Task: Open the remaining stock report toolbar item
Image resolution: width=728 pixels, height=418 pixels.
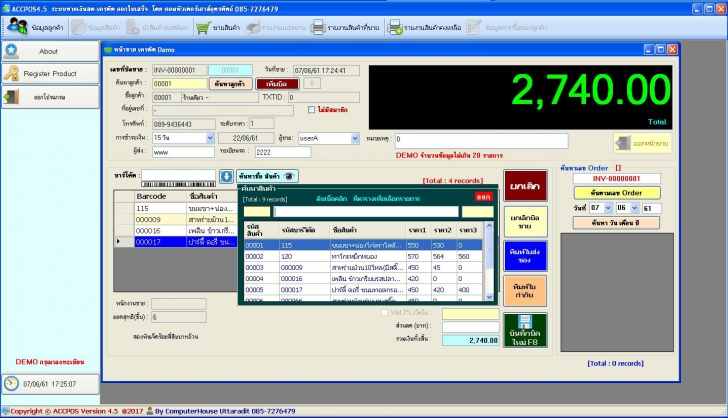Action: [x=425, y=27]
